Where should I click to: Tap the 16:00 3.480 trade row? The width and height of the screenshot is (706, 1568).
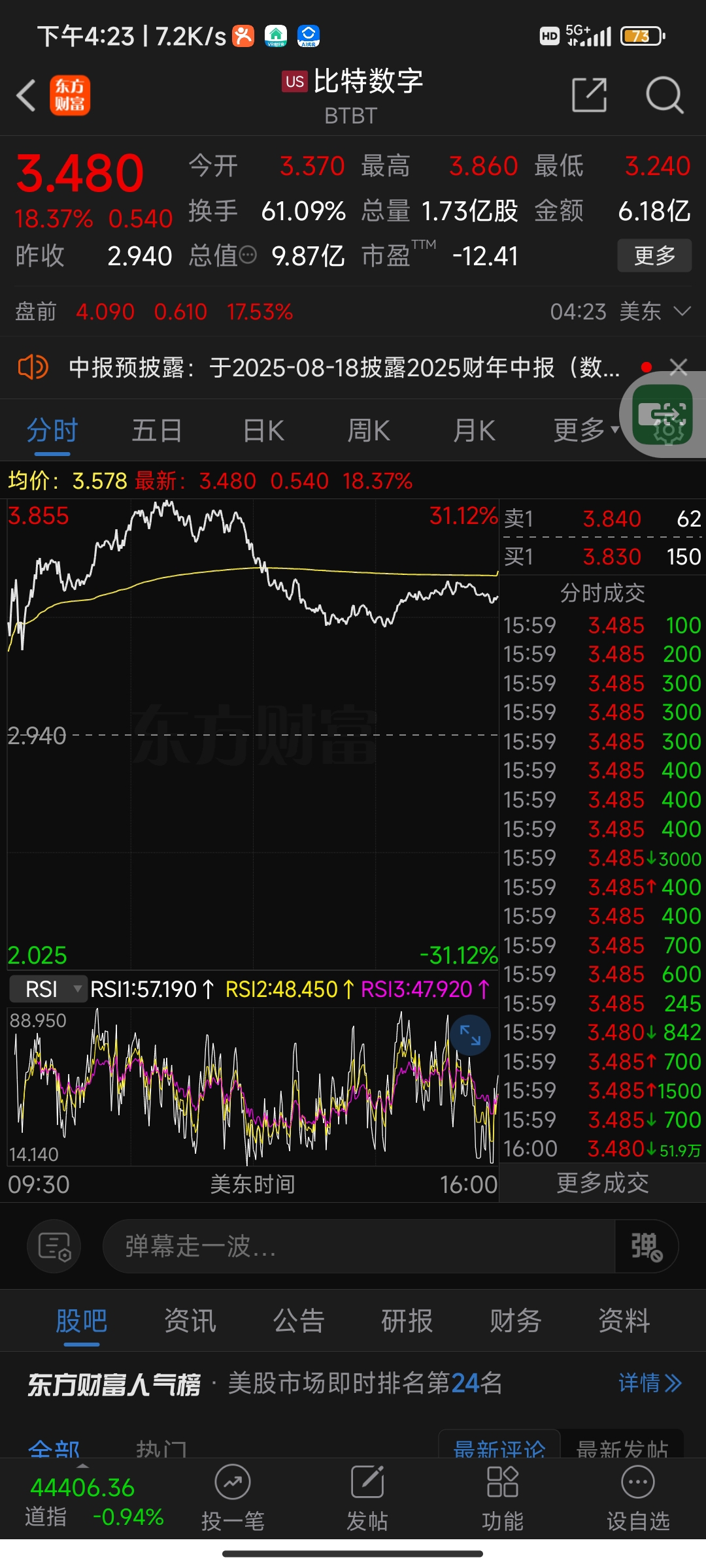pos(602,1149)
